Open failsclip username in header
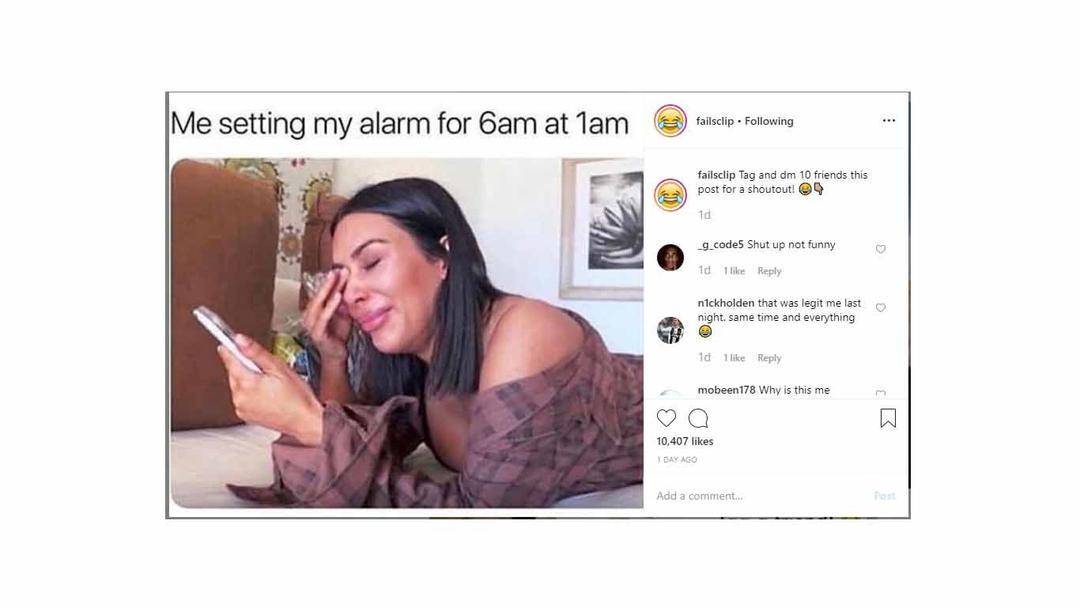 coord(715,121)
